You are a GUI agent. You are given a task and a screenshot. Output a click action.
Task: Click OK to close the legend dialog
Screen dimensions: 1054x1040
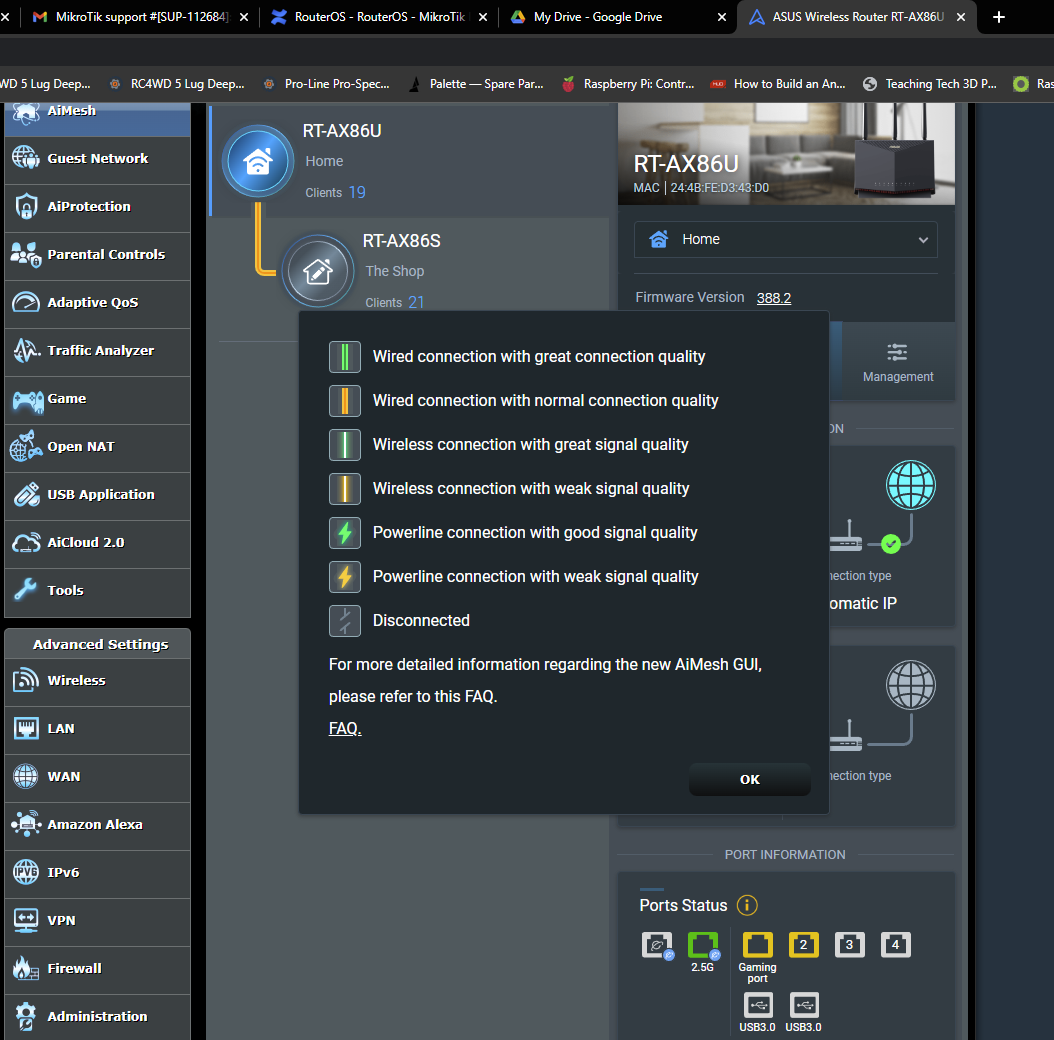point(749,779)
